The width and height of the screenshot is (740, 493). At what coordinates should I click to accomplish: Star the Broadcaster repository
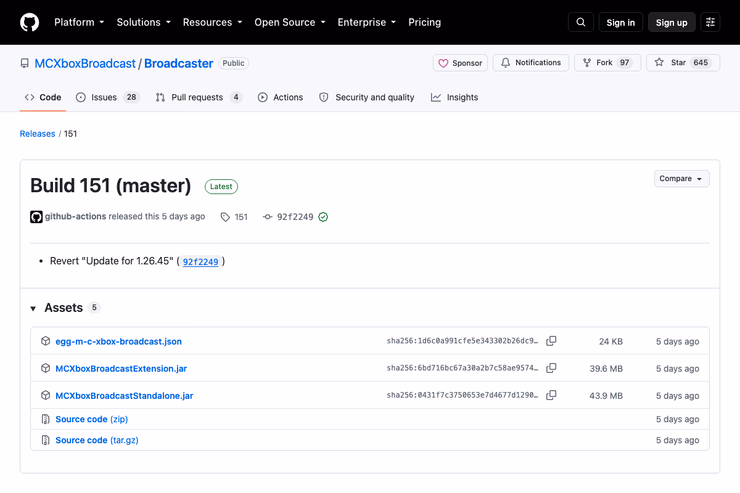(x=683, y=63)
